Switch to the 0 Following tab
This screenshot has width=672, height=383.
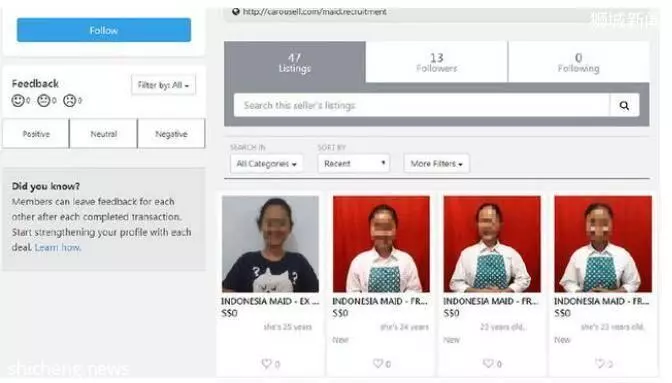(579, 62)
